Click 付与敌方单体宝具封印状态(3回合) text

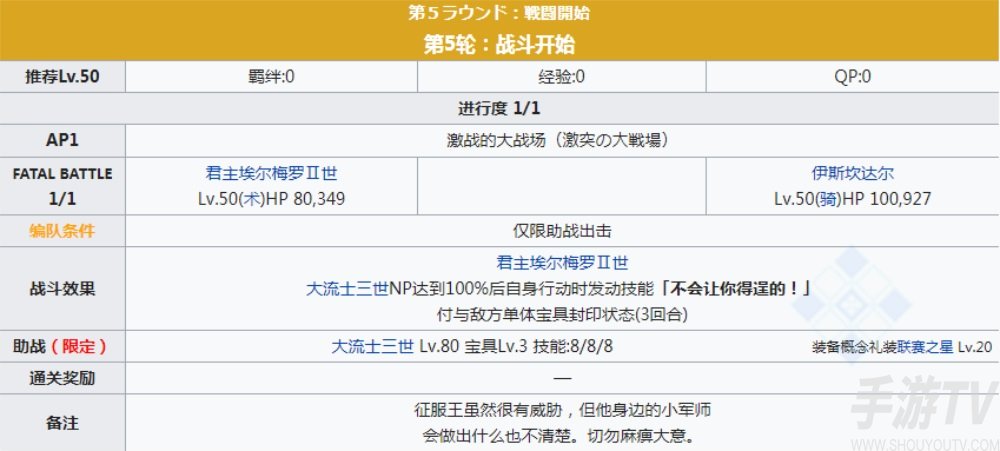pyautogui.click(x=562, y=314)
